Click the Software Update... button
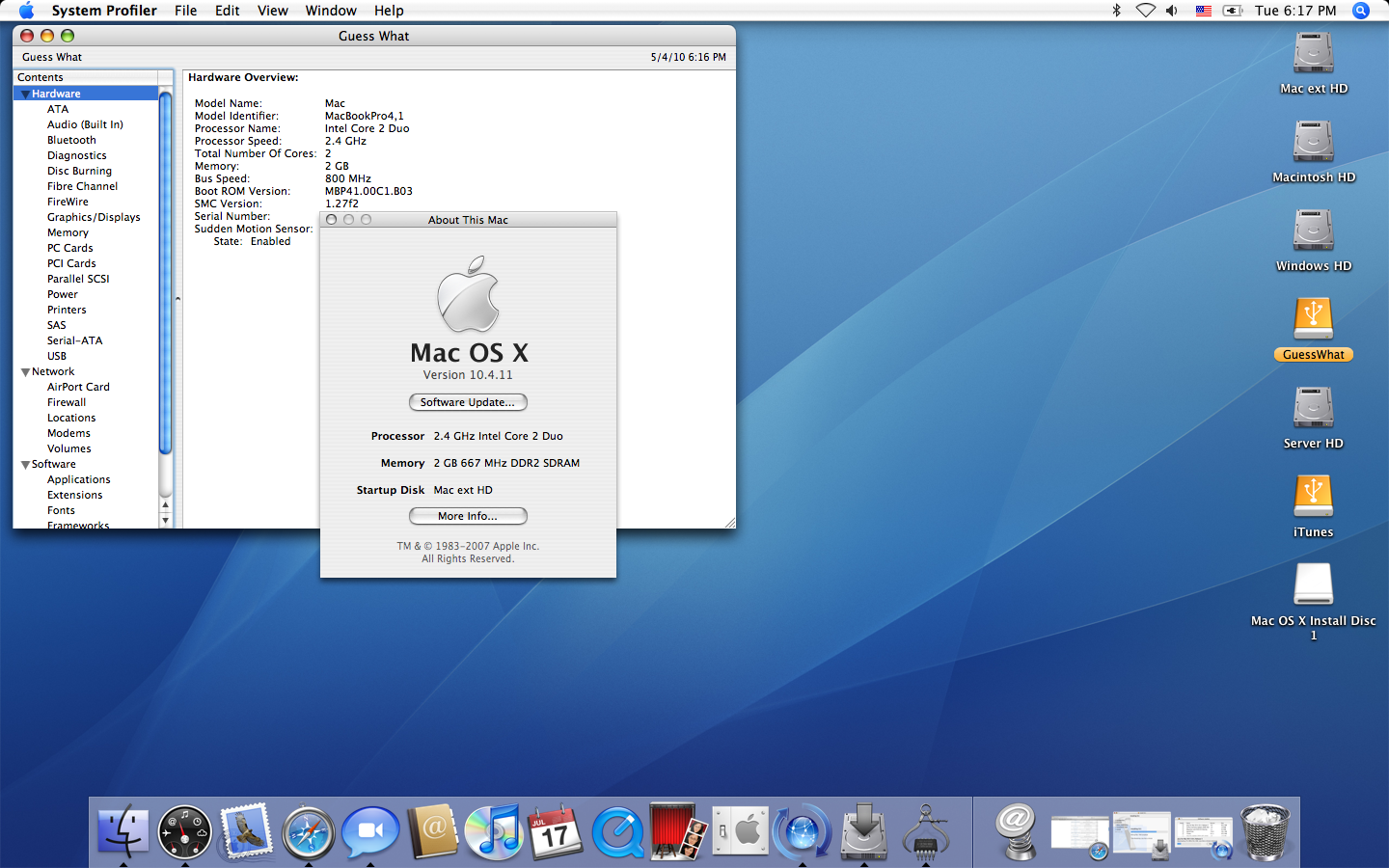Viewport: 1389px width, 868px height. point(468,402)
